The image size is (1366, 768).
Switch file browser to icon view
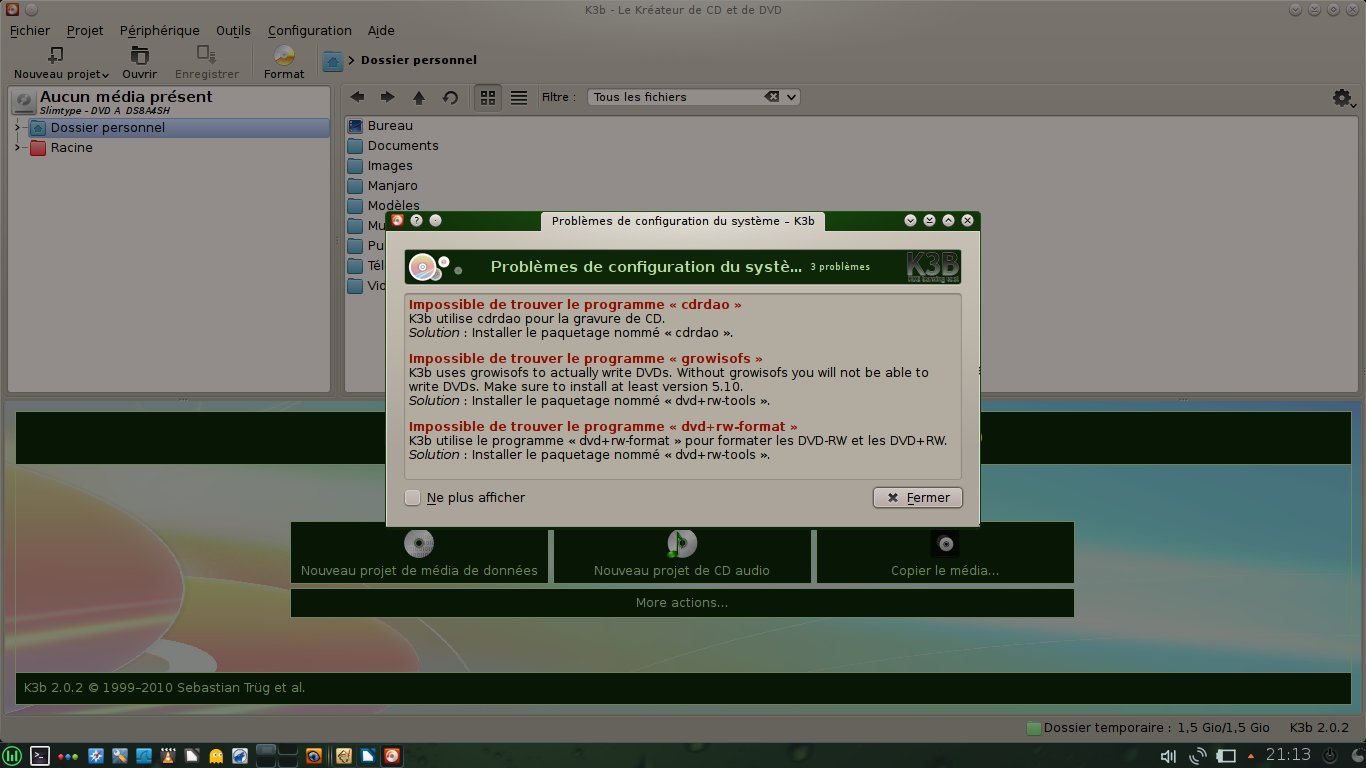click(x=488, y=97)
